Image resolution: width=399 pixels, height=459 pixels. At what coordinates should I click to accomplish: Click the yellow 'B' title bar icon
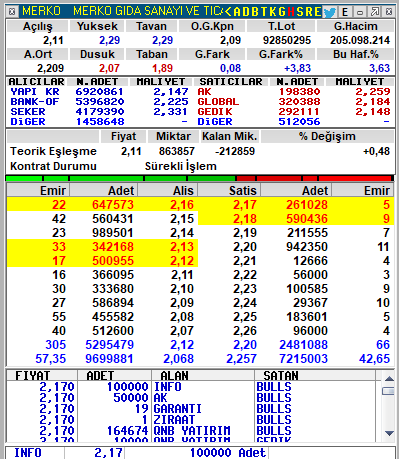pyautogui.click(x=255, y=12)
